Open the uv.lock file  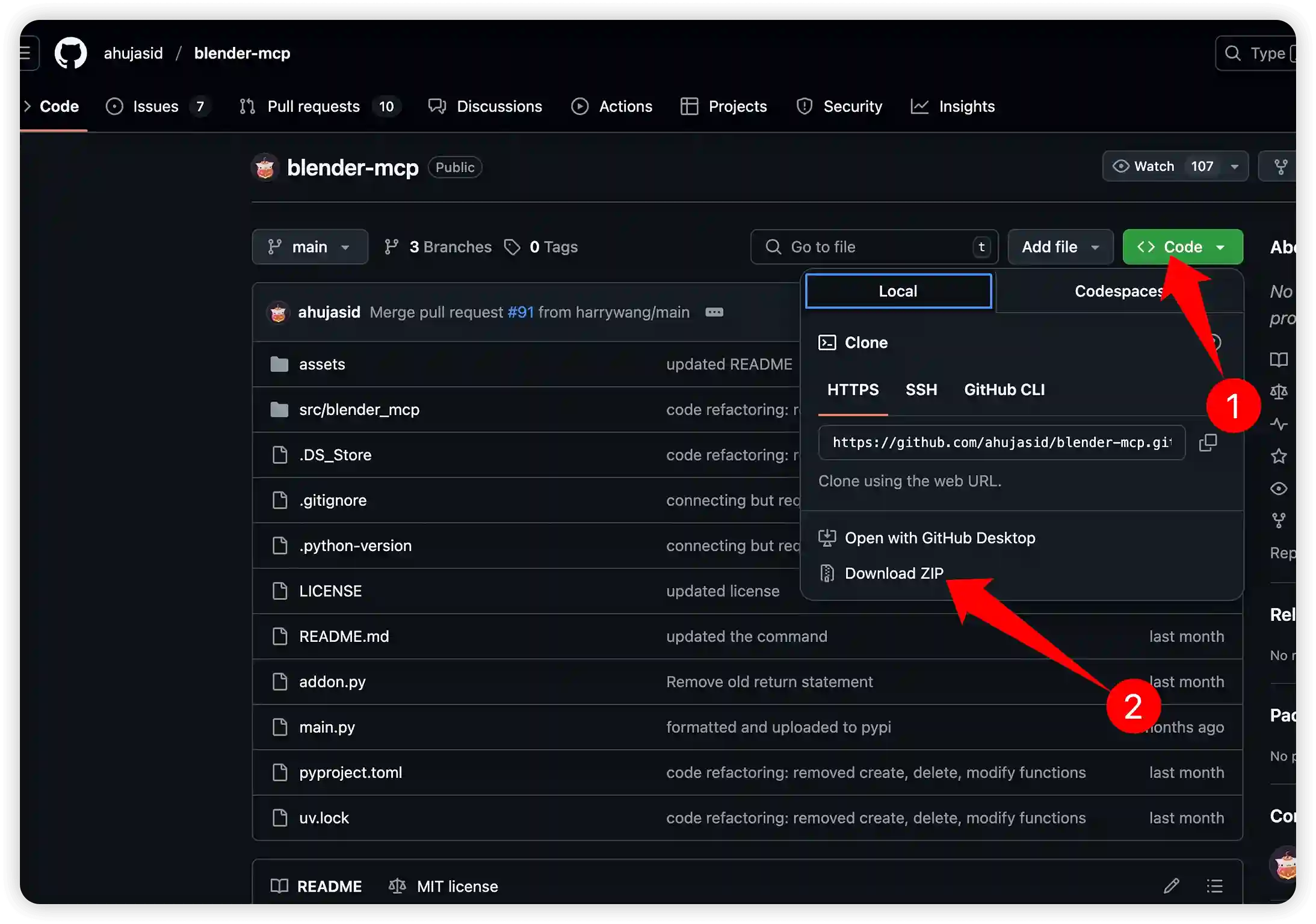[324, 818]
